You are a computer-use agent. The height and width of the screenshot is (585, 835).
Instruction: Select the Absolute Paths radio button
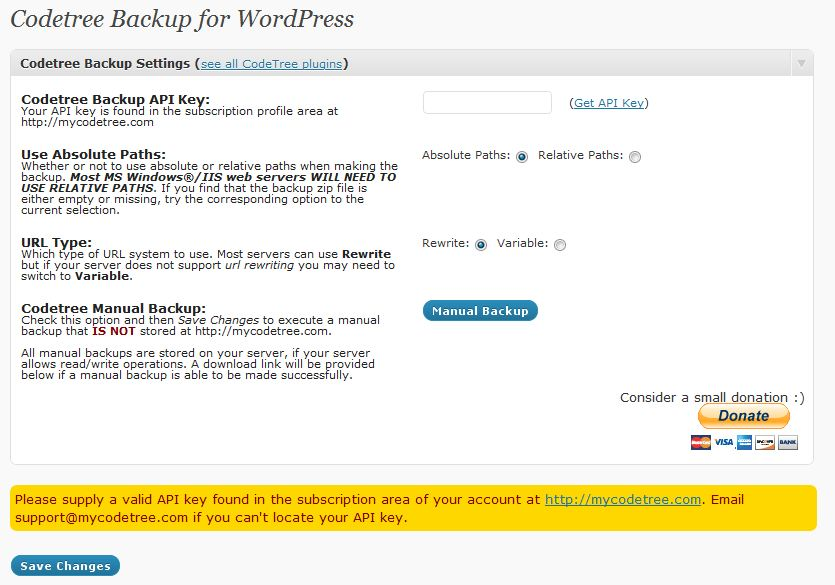click(x=522, y=156)
